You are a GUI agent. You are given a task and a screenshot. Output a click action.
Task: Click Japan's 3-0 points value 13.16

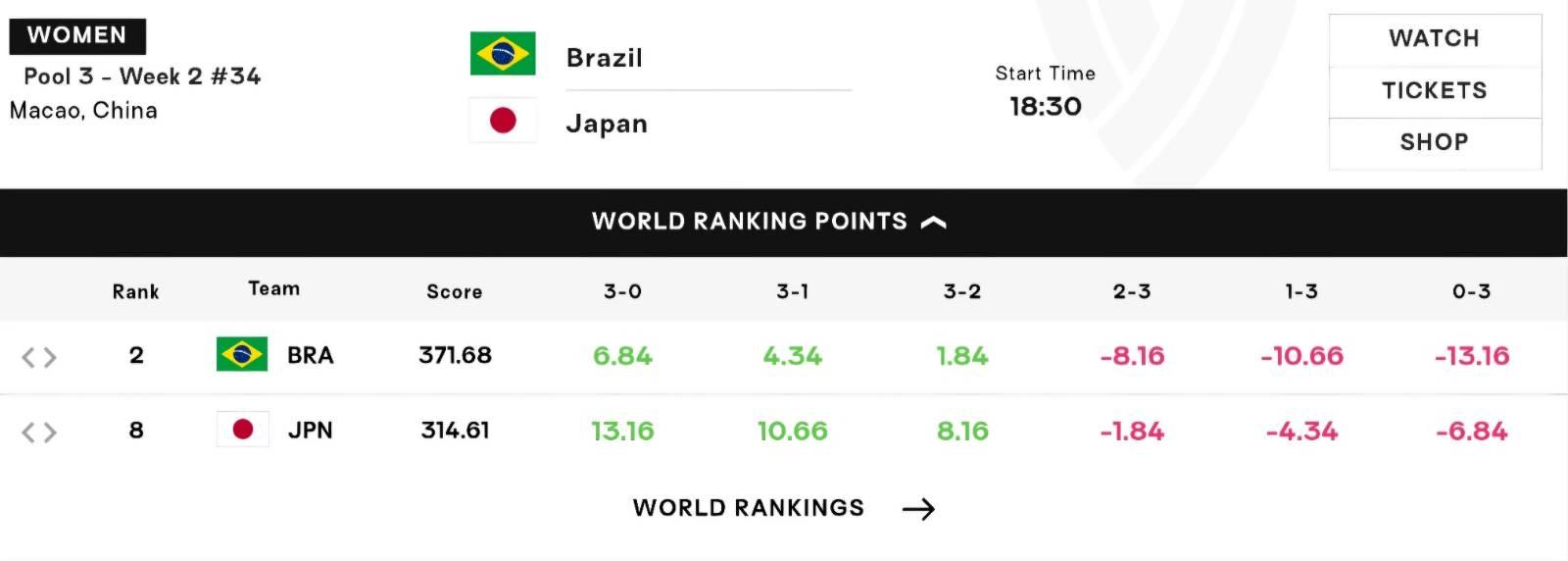[x=622, y=431]
